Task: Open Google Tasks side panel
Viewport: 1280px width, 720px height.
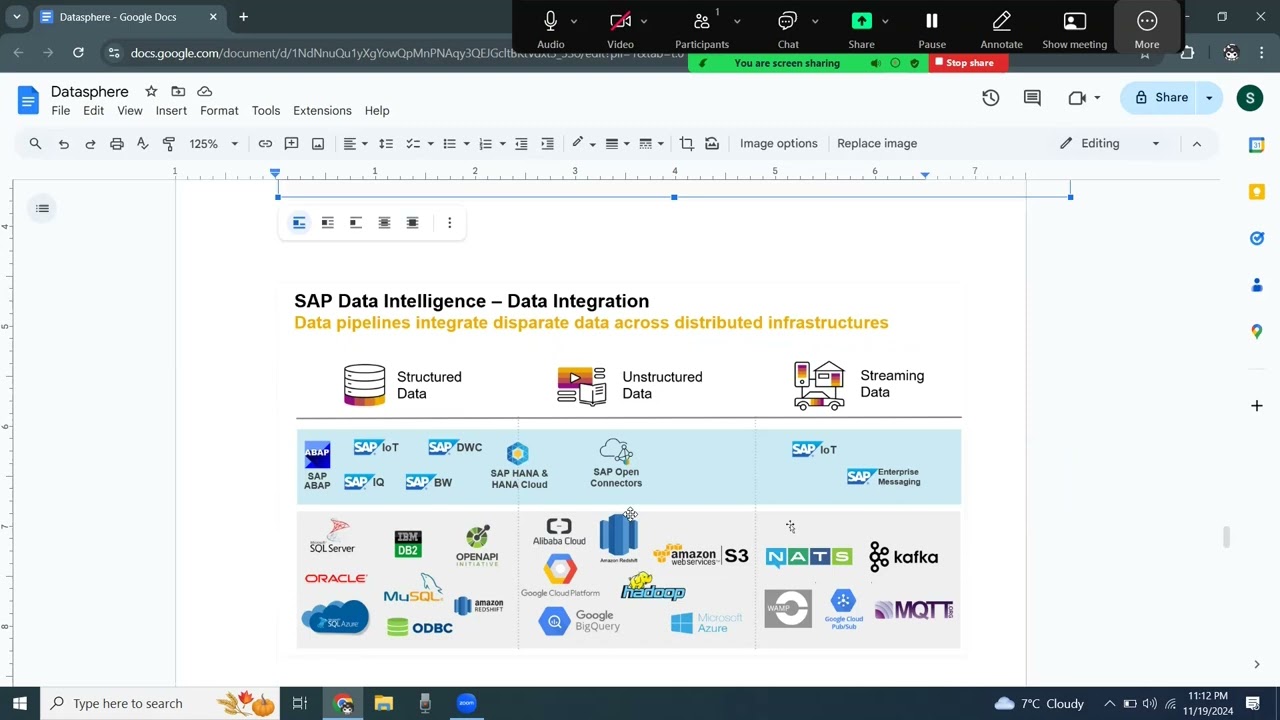Action: 1257,238
